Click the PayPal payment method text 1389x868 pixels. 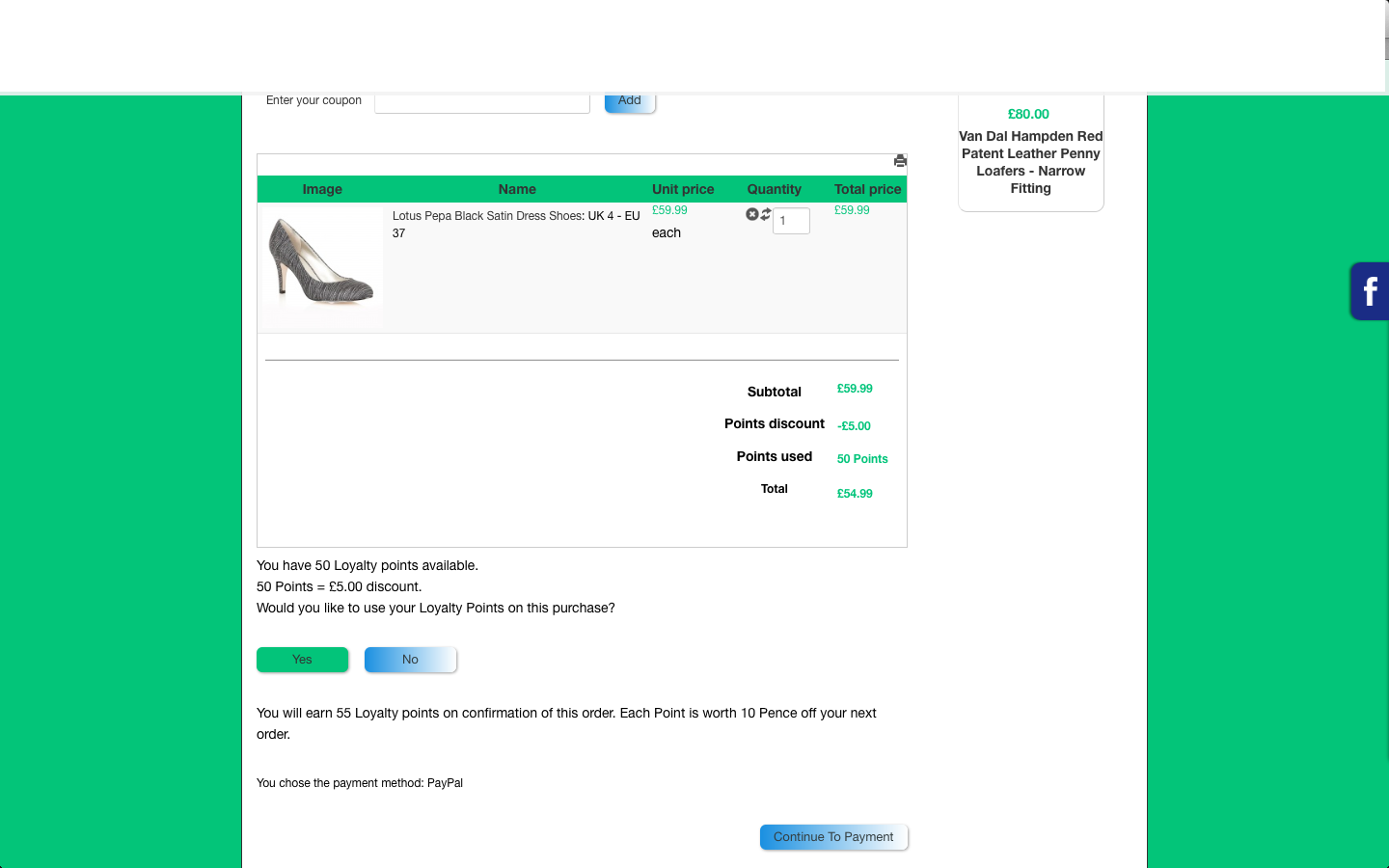coord(445,783)
